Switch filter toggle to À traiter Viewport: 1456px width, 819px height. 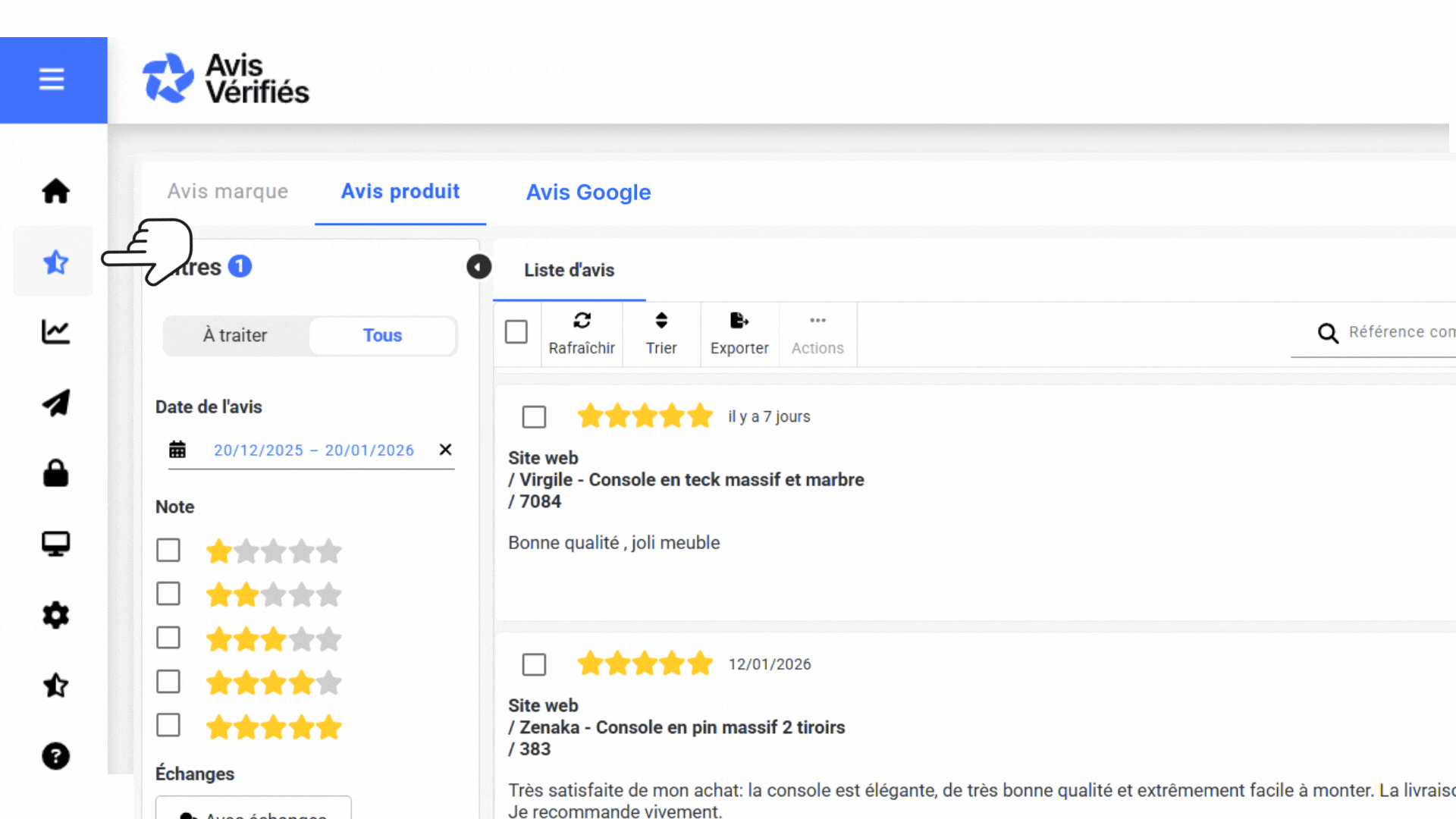(234, 335)
